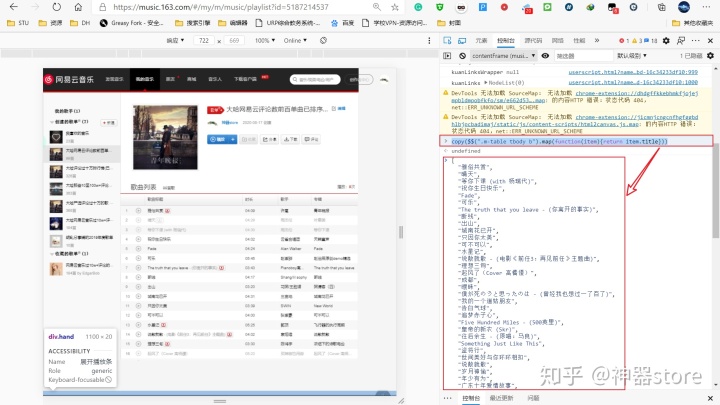Click the Download button under playlist title
Screen dimensions: 720x405
(x=290, y=139)
